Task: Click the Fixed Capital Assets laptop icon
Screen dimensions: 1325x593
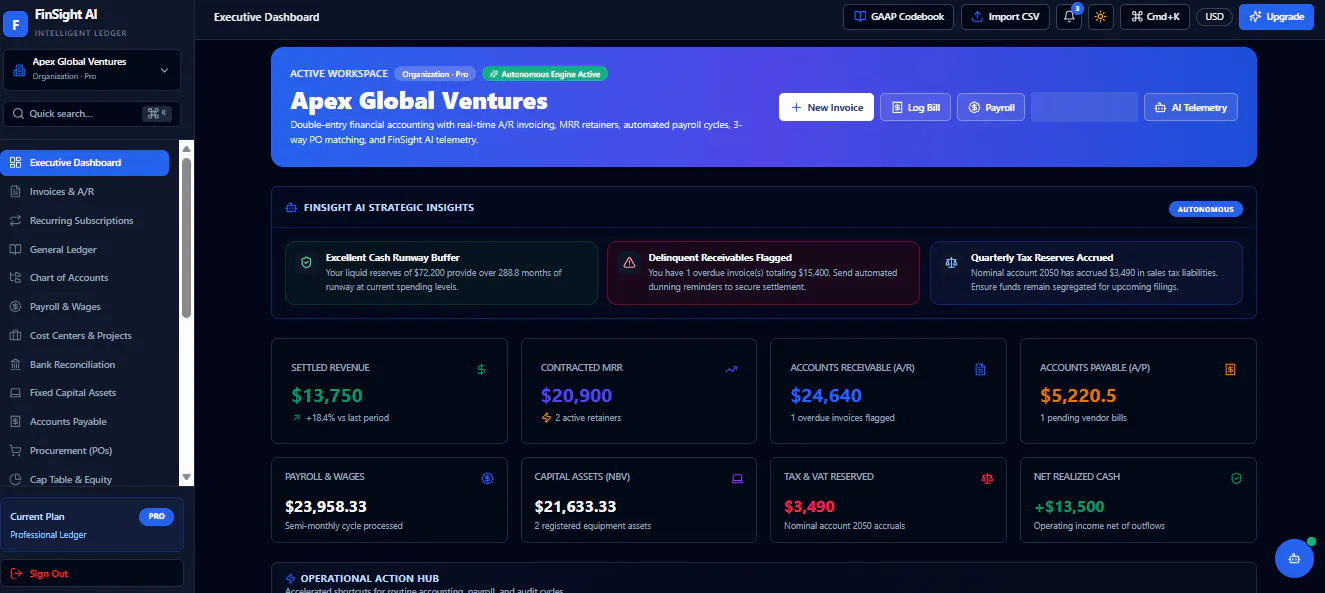Action: point(15,393)
